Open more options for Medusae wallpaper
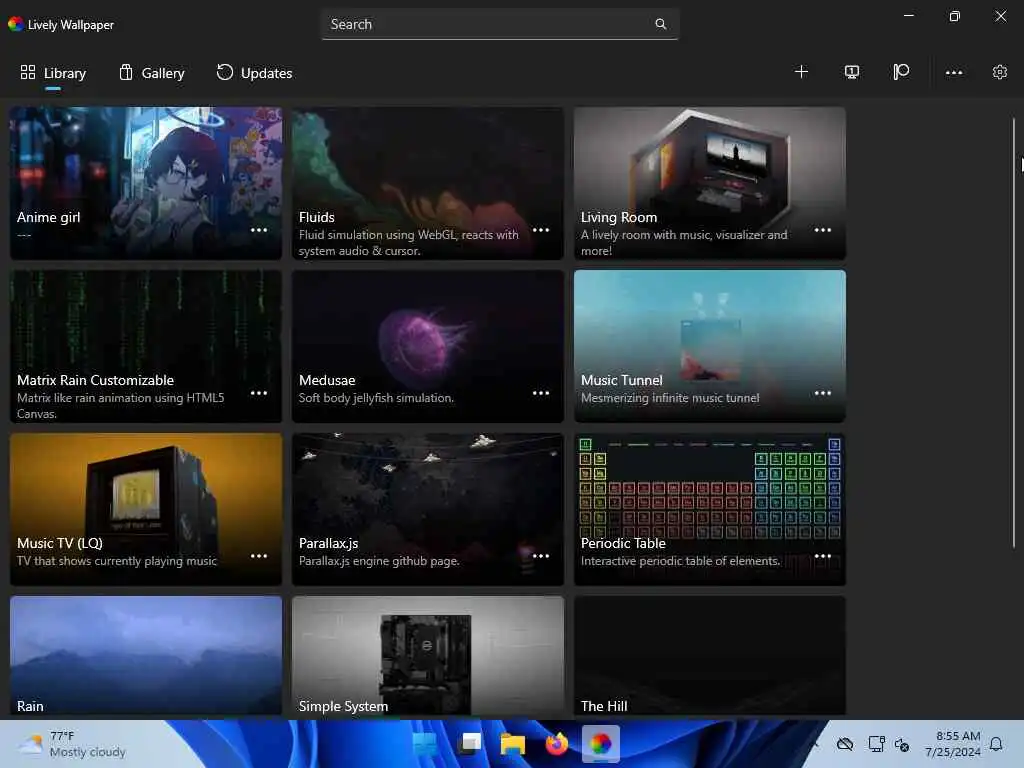 541,393
